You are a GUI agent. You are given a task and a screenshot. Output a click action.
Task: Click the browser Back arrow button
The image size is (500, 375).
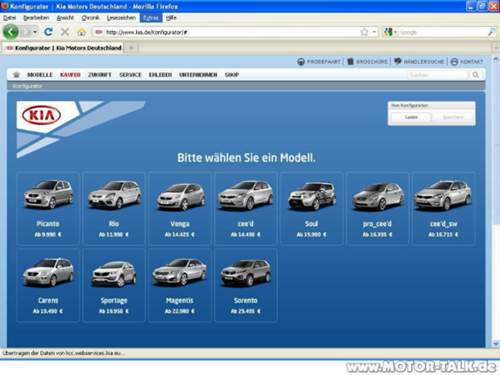[x=11, y=32]
